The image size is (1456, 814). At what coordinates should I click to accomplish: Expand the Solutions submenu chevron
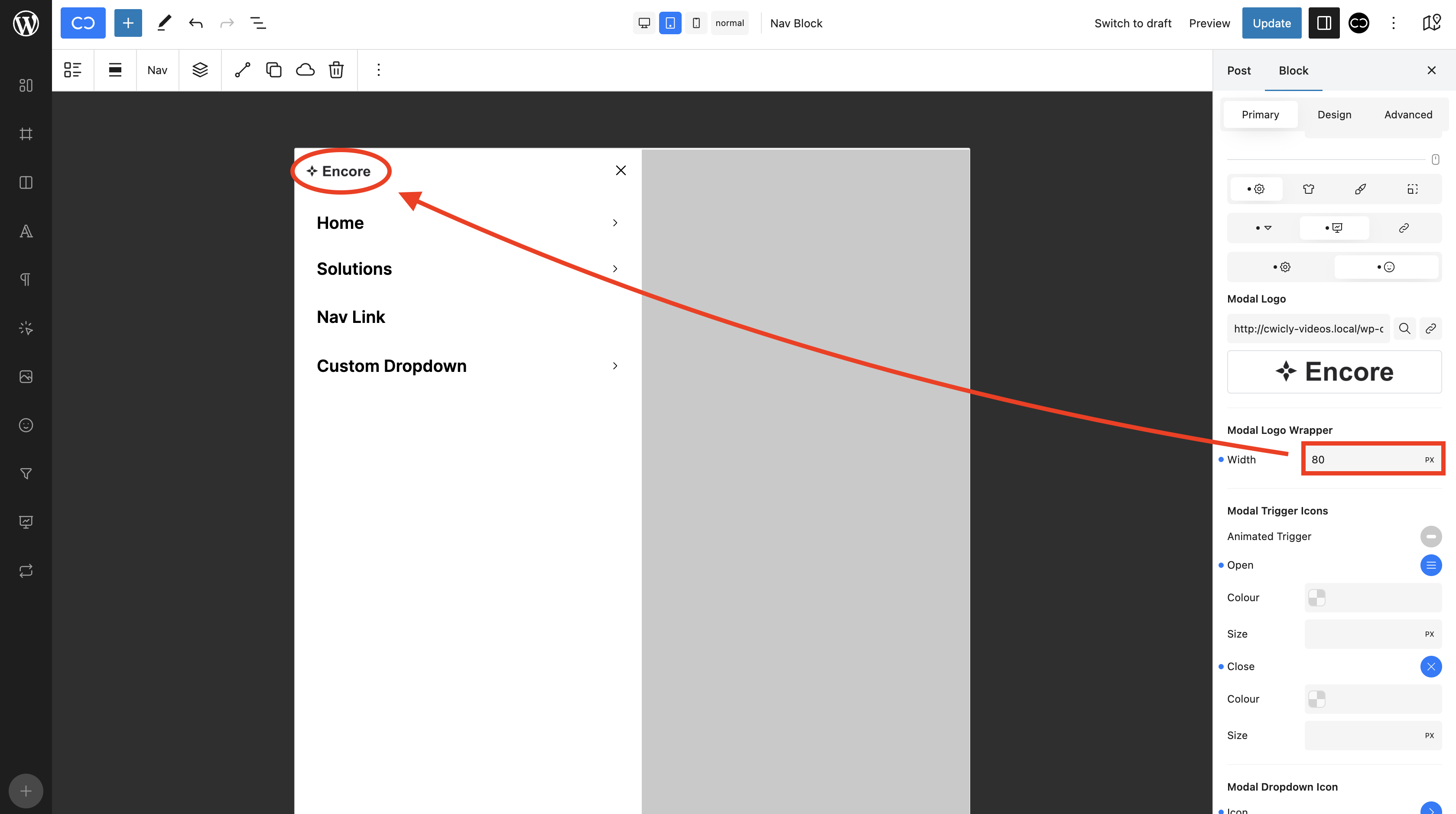pyautogui.click(x=615, y=269)
